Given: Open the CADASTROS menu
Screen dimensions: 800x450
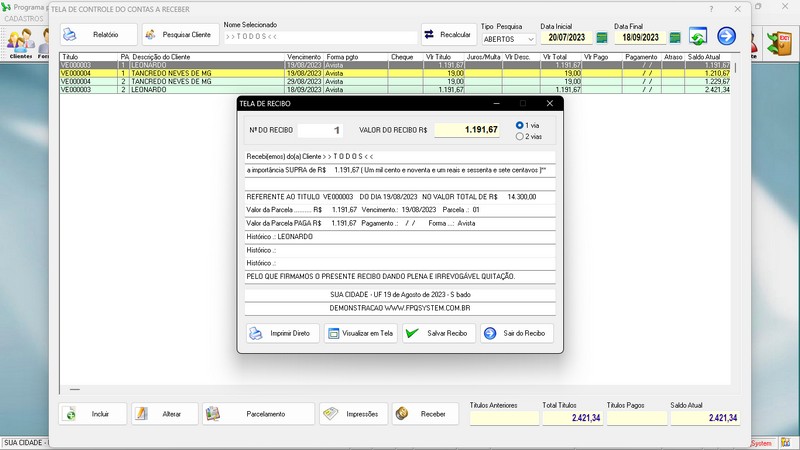Looking at the screenshot, I should coord(24,18).
